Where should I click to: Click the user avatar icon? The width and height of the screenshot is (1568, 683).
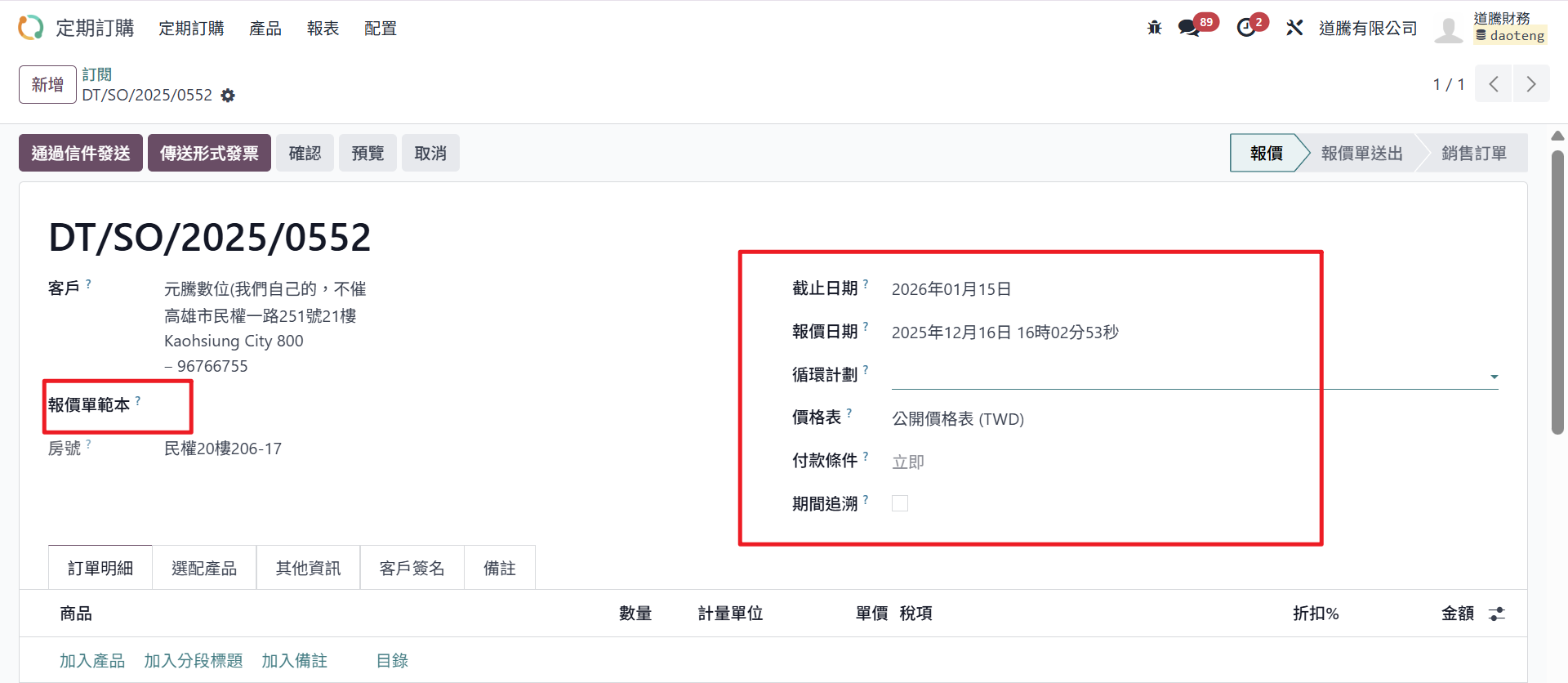pos(1448,29)
